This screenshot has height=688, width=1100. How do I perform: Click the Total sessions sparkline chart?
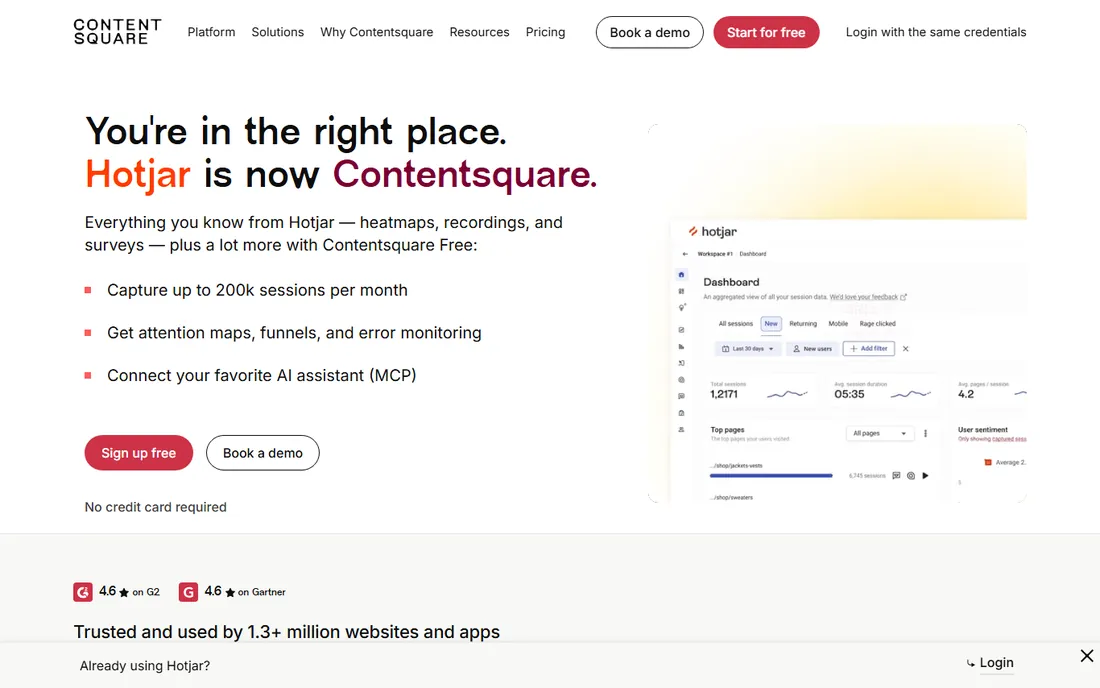787,394
